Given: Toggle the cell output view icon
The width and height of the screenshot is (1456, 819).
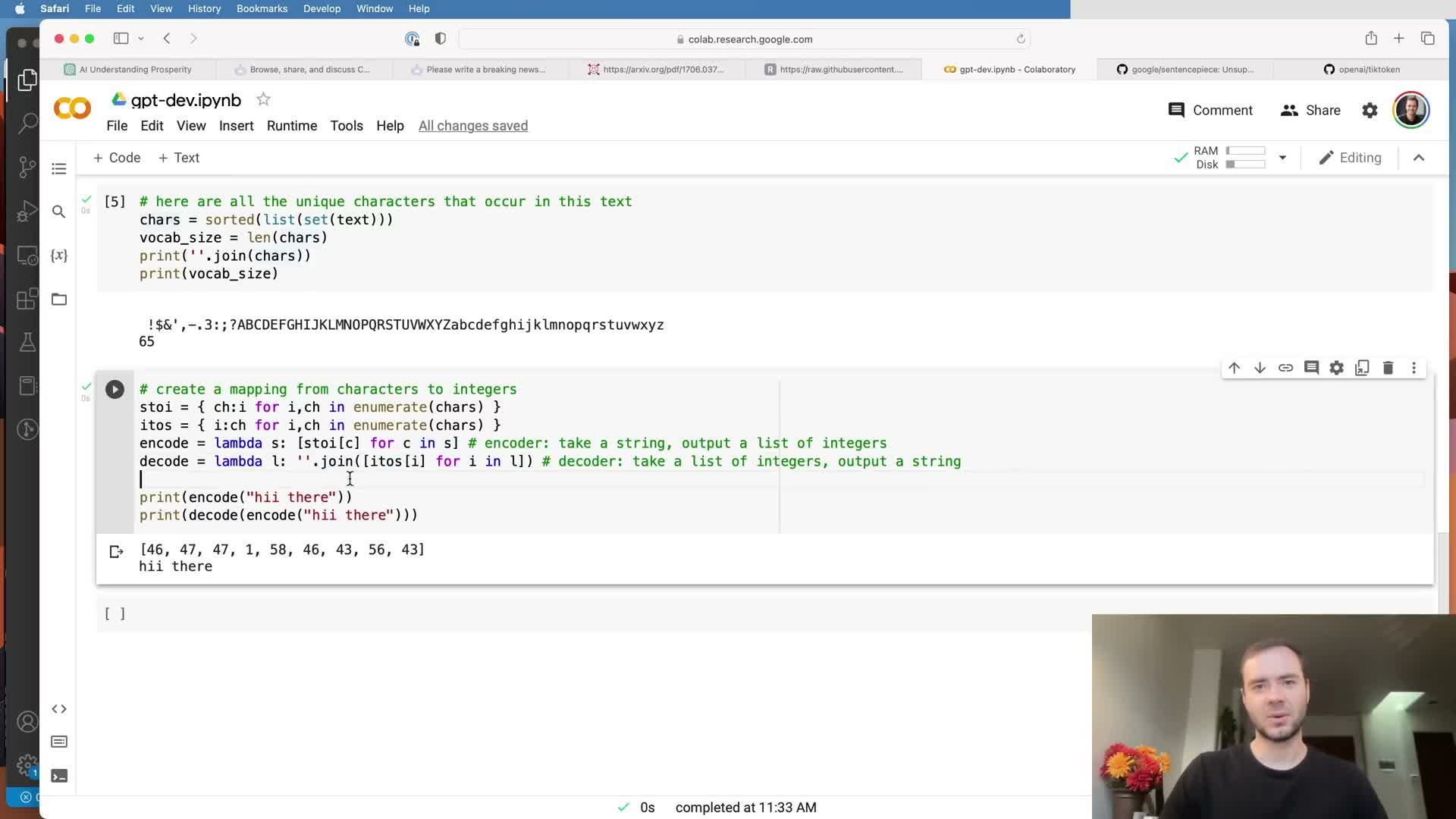Looking at the screenshot, I should (116, 551).
